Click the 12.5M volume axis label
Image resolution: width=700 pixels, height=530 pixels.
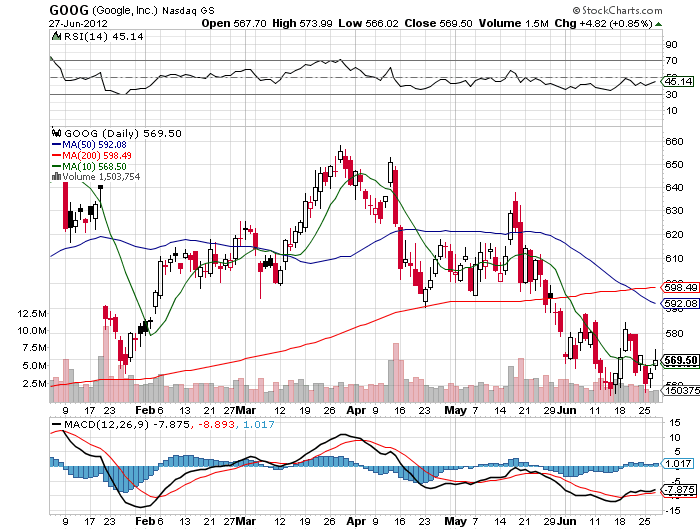click(x=32, y=313)
